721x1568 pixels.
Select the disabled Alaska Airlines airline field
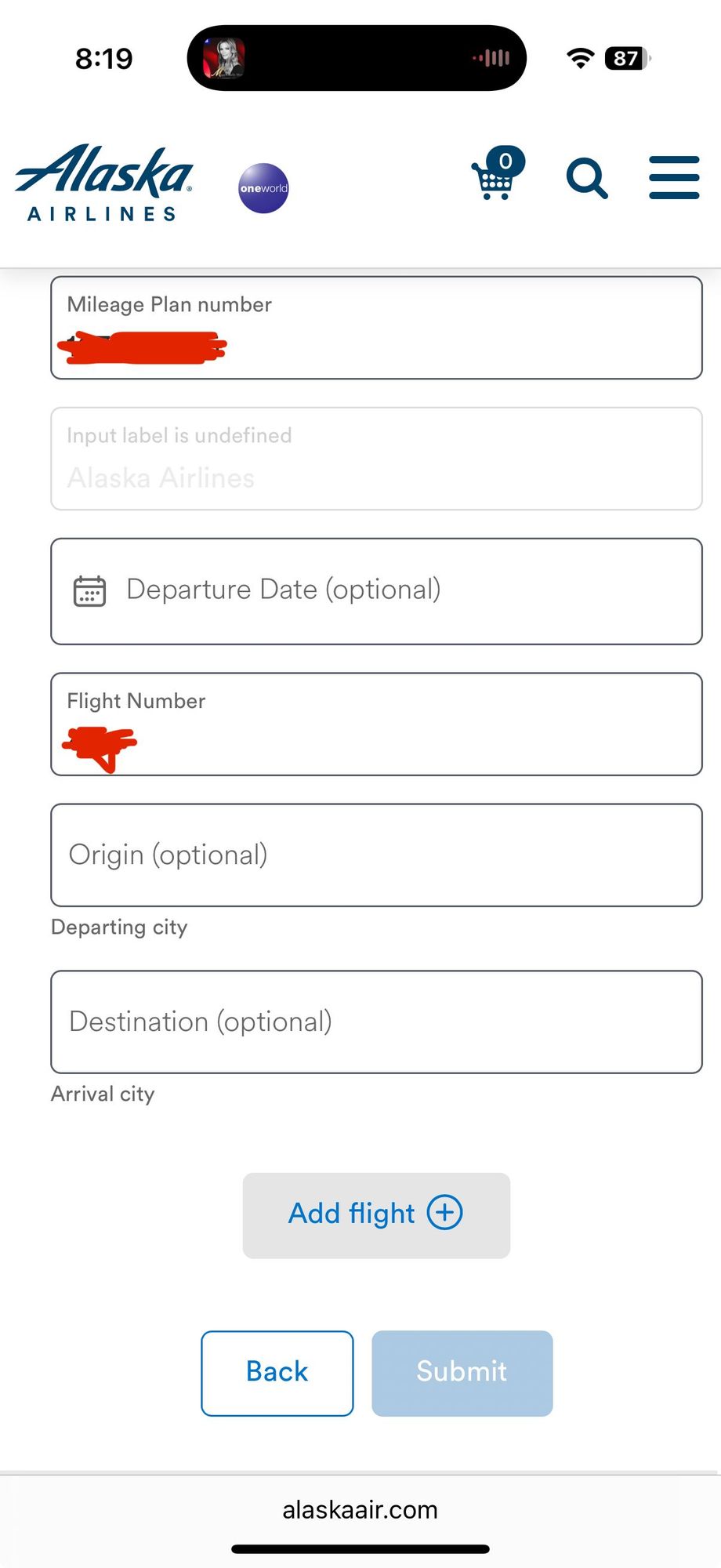point(376,459)
